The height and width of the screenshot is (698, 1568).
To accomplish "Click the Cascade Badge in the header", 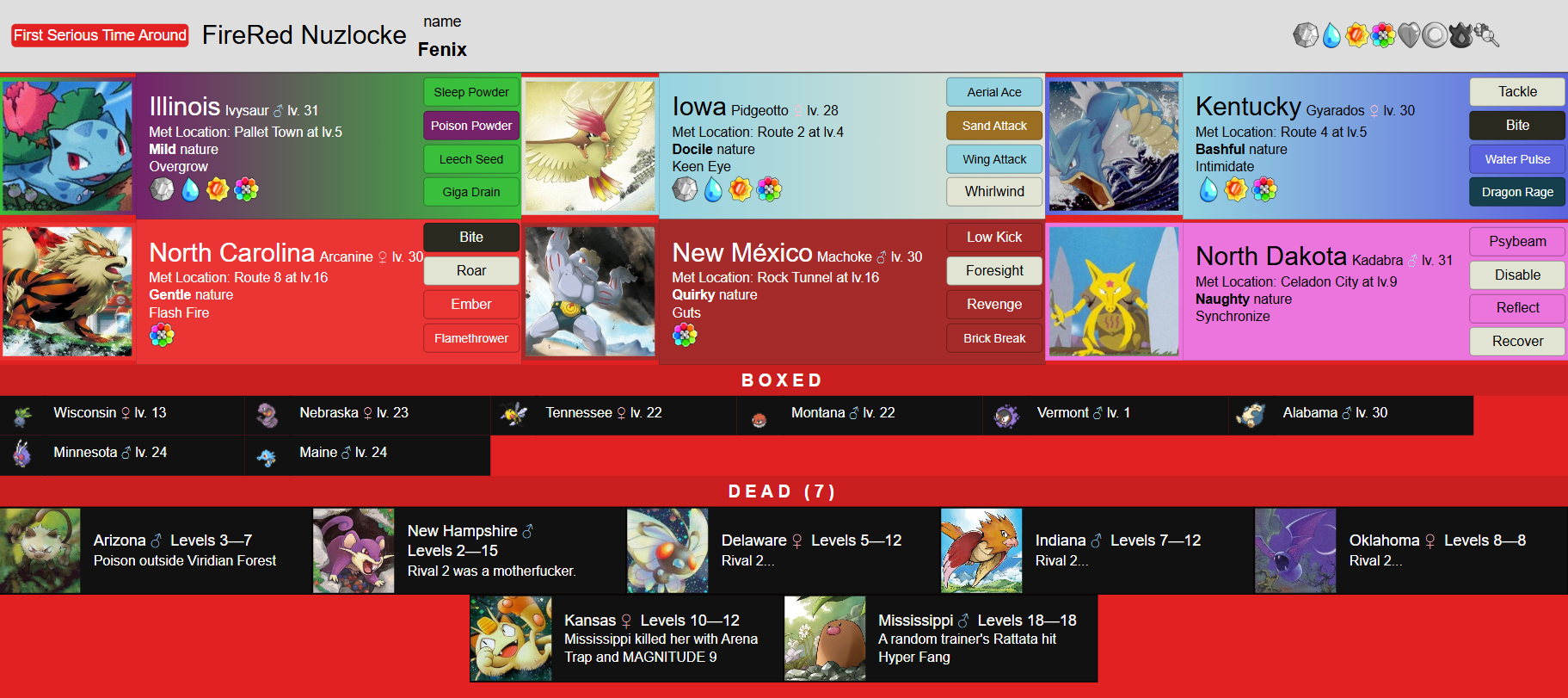I will (1331, 35).
